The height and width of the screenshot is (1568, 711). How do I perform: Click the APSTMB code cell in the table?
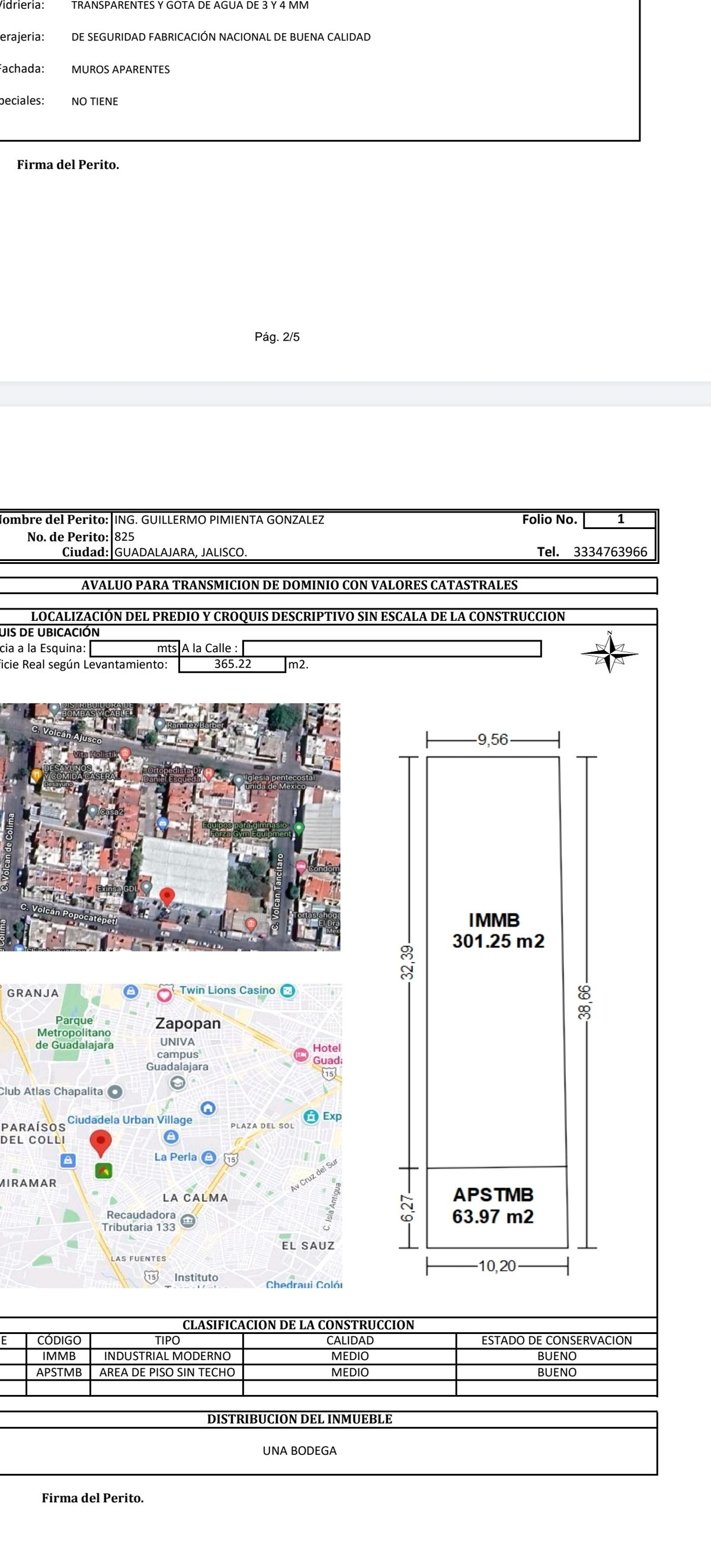click(59, 1372)
